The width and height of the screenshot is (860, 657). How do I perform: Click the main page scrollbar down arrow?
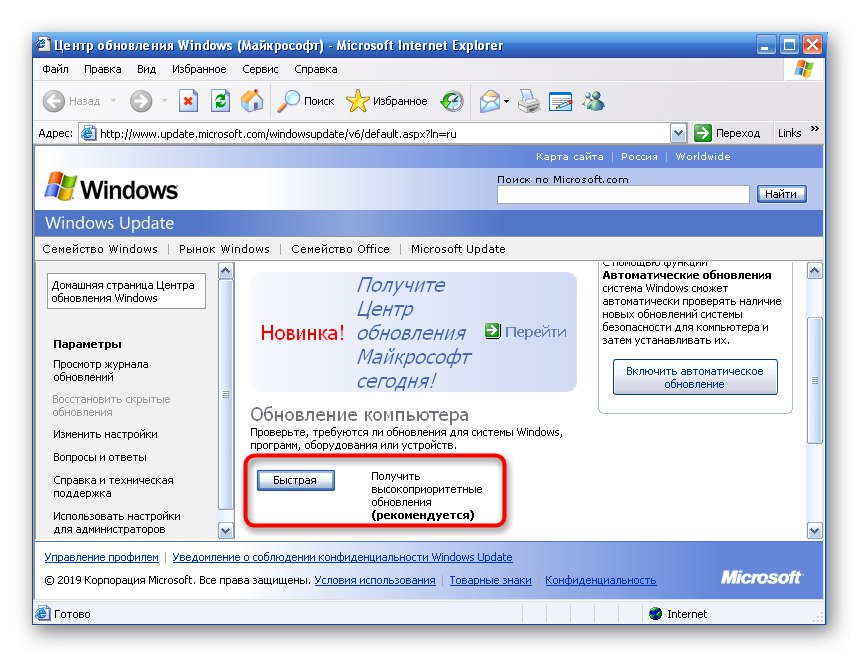point(814,530)
